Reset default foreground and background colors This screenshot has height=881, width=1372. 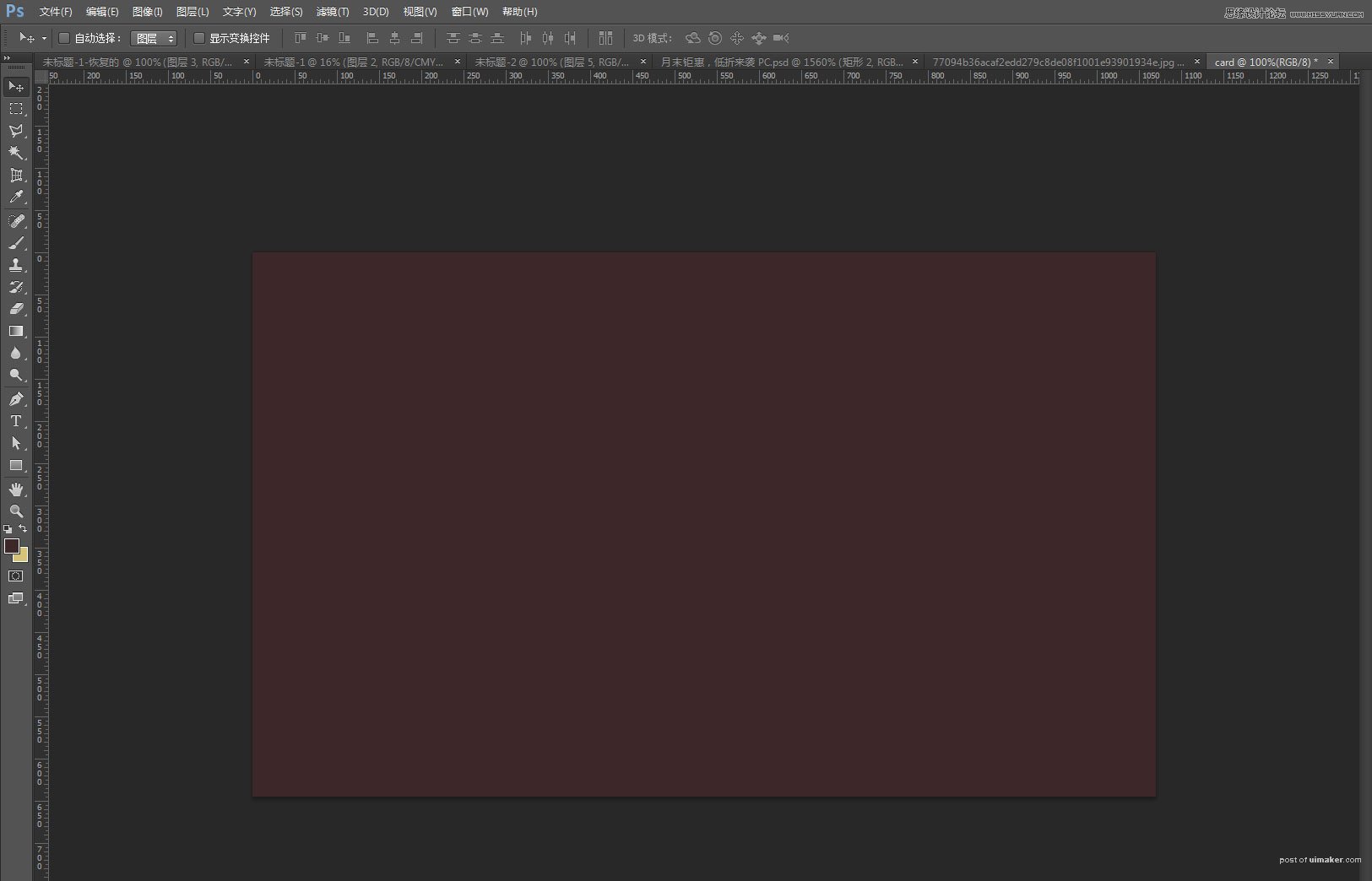click(8, 529)
